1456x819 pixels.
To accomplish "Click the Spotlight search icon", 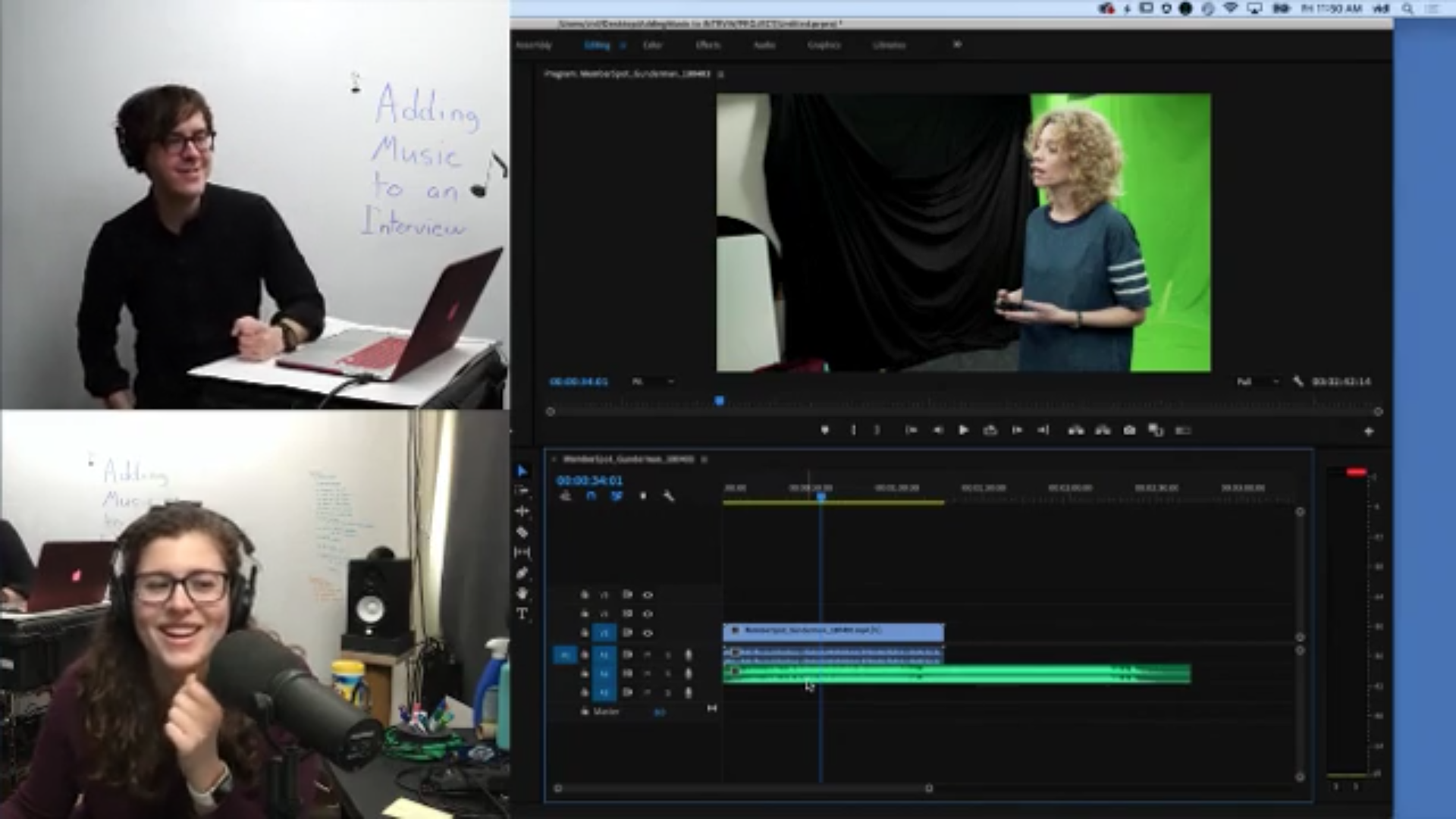I will [x=1407, y=8].
